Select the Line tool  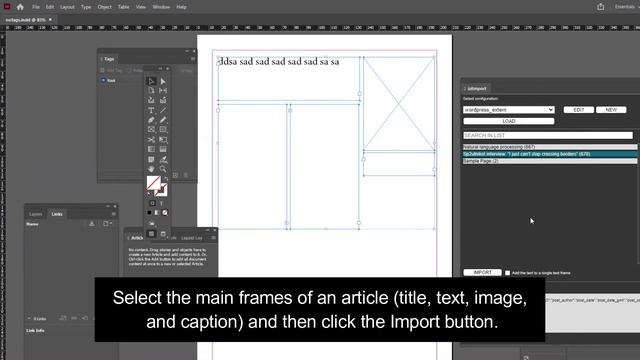click(x=163, y=110)
